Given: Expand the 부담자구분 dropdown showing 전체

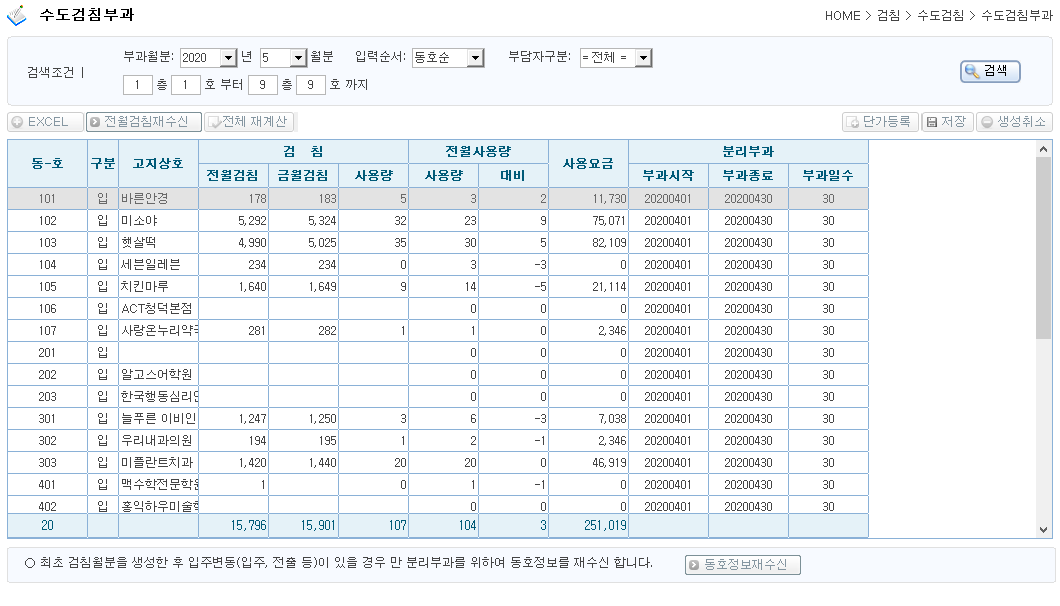Looking at the screenshot, I should 615,57.
